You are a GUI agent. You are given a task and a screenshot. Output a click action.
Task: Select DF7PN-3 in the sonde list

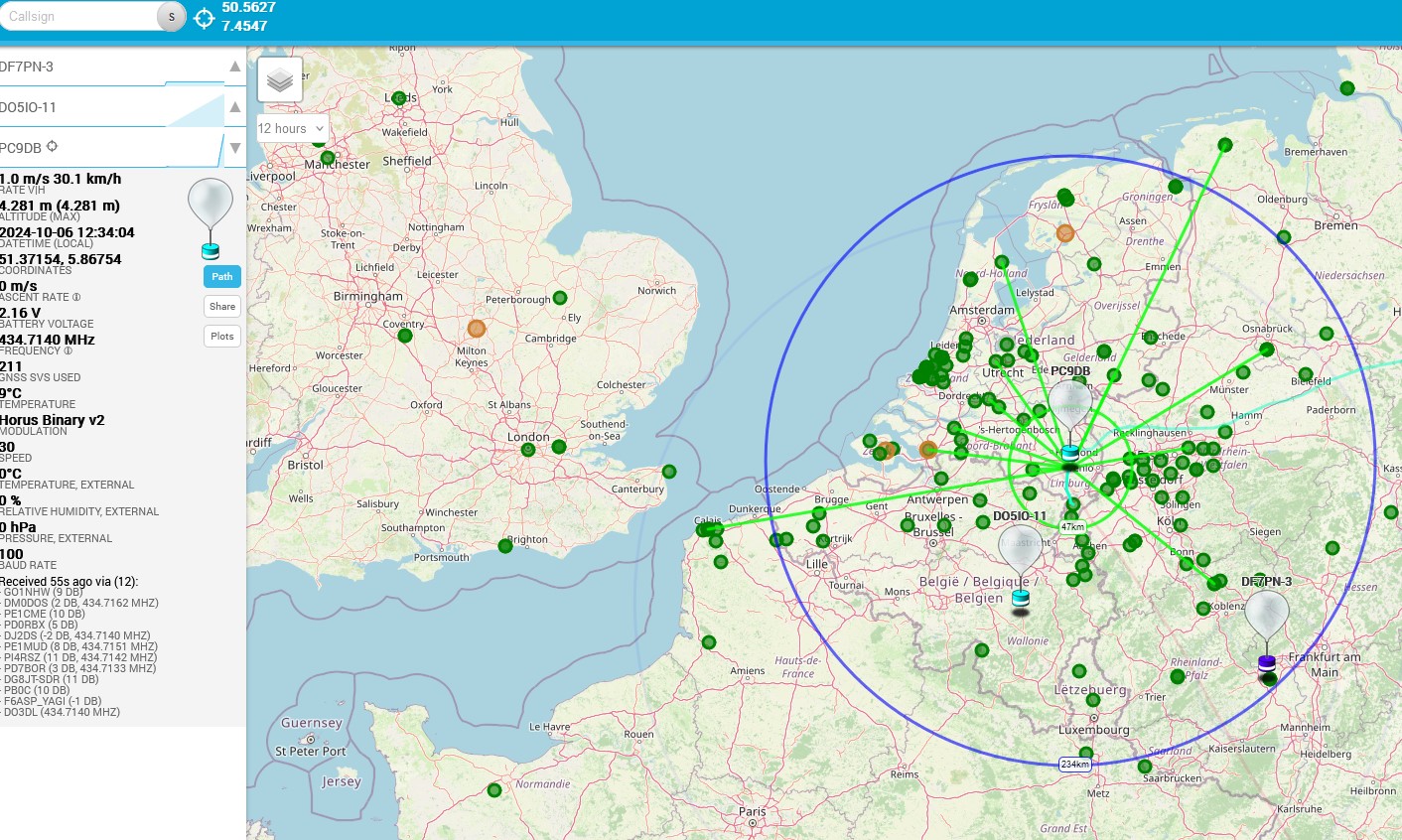[111, 67]
